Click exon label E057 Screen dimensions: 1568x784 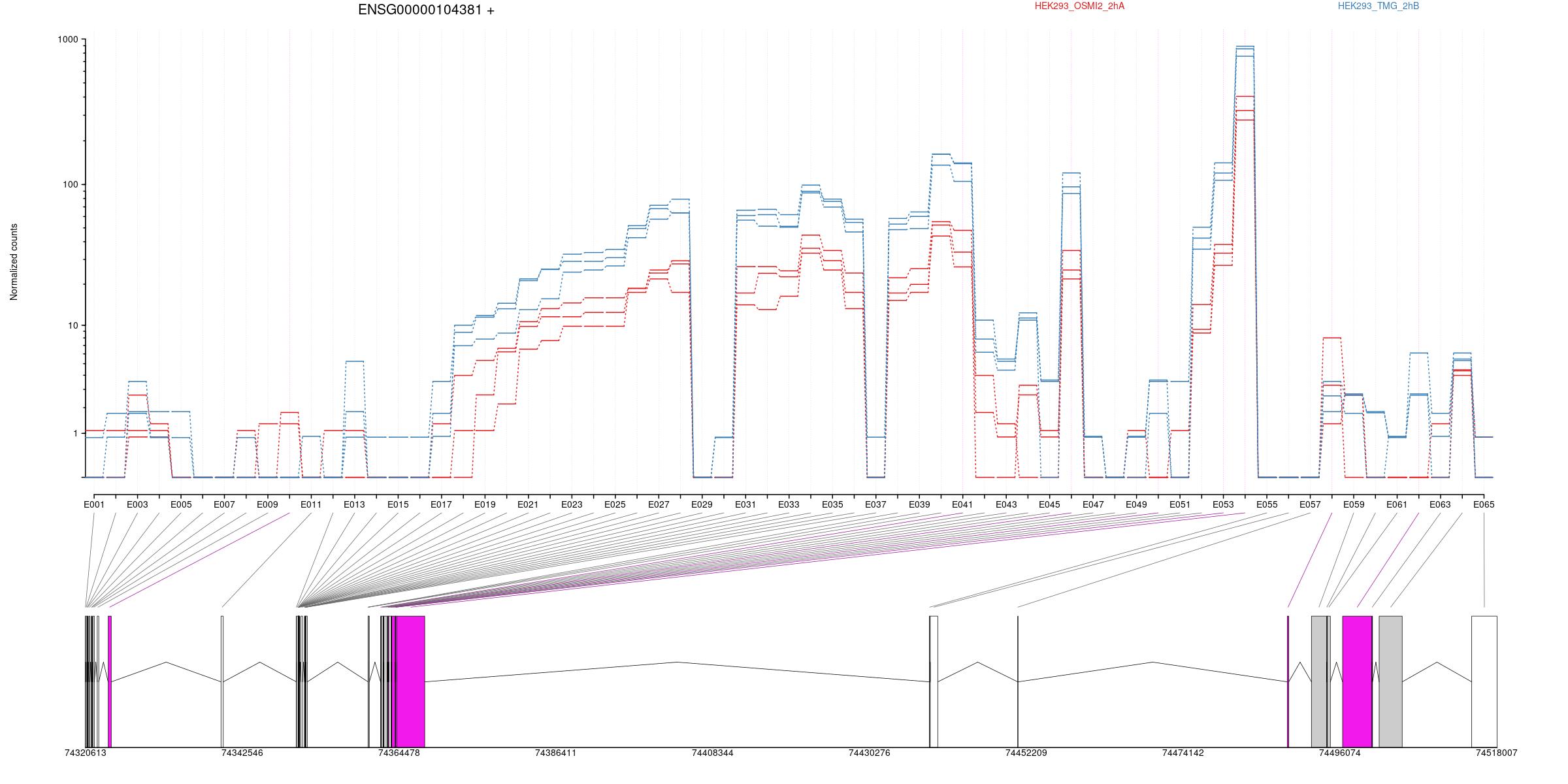click(x=1310, y=504)
